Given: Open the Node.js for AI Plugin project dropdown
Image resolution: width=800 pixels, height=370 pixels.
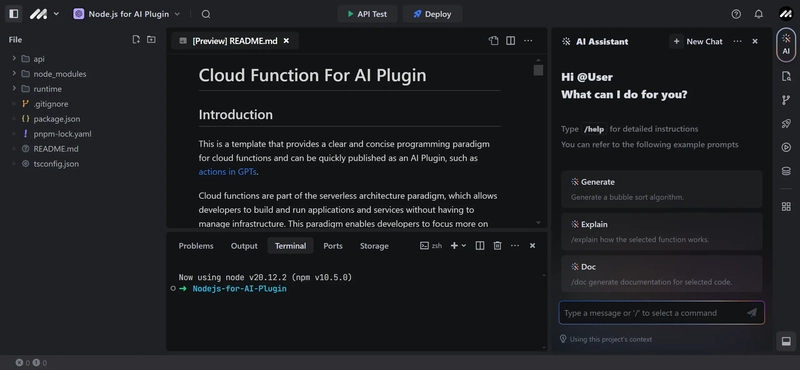Looking at the screenshot, I should point(127,14).
